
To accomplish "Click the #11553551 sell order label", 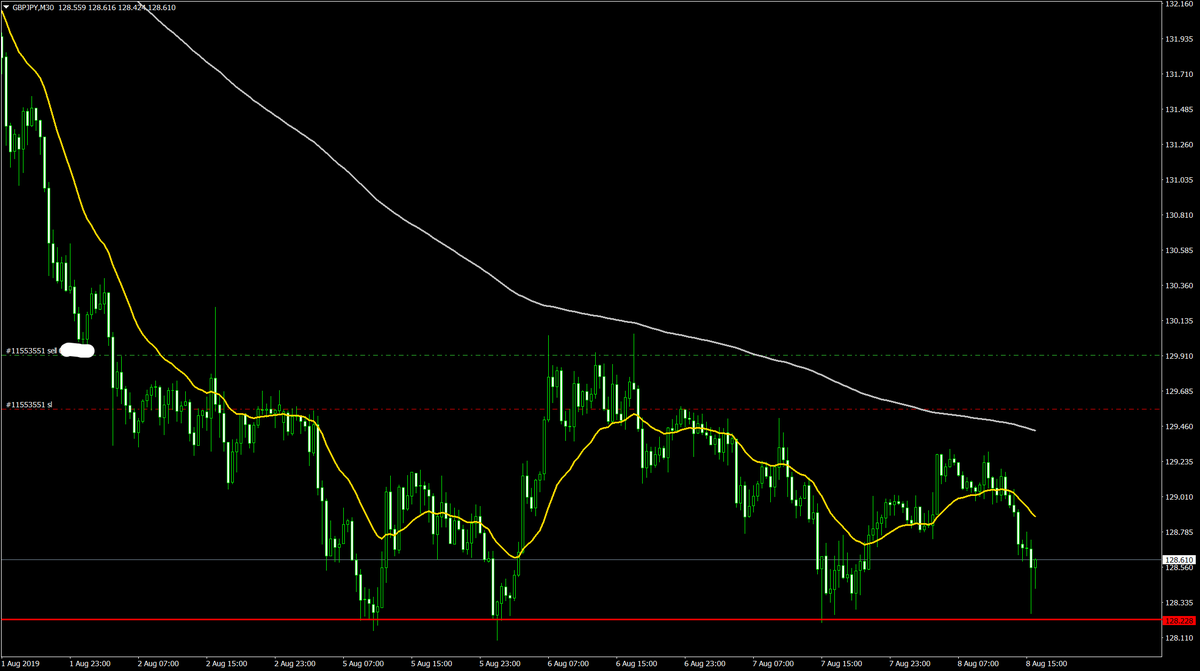I will click(32, 351).
